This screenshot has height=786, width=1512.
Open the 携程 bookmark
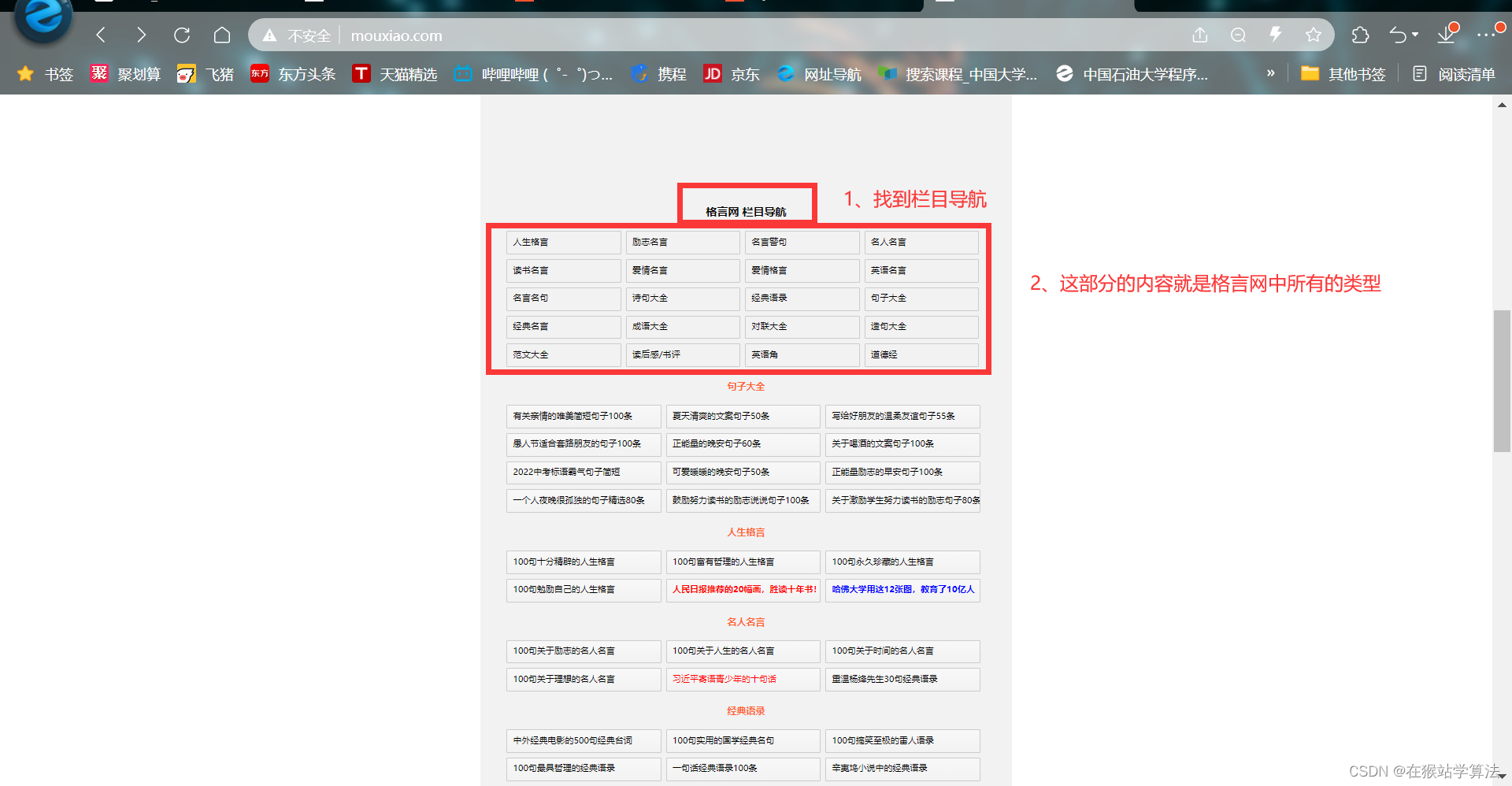click(658, 74)
